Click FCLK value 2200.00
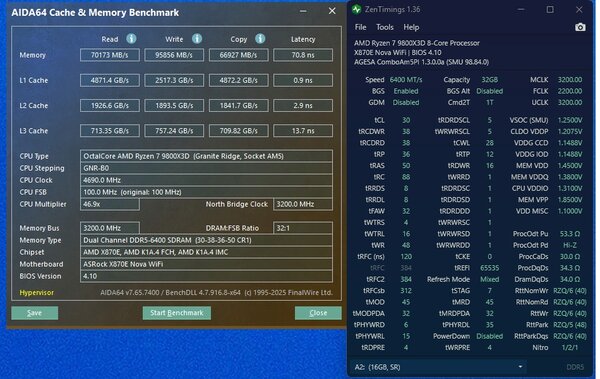This screenshot has width=600, height=379. (x=570, y=91)
